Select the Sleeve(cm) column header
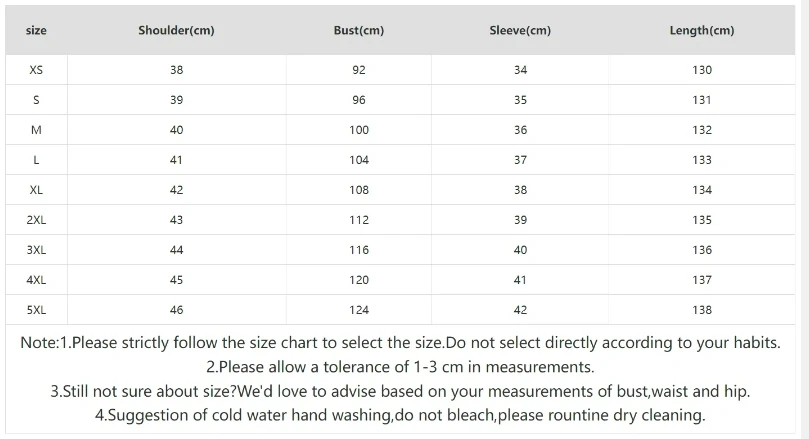This screenshot has width=809, height=439. tap(520, 30)
